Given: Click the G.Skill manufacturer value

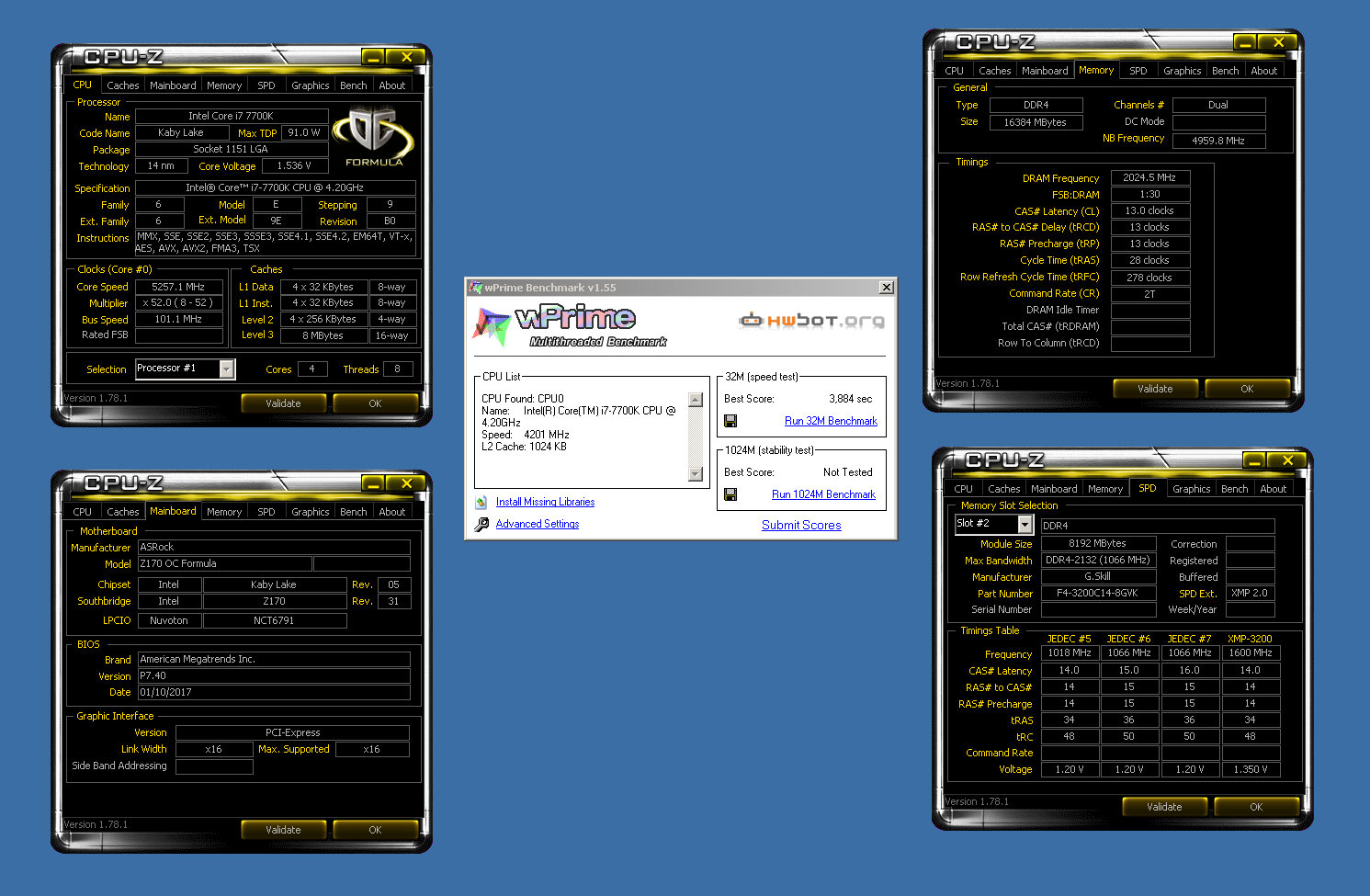Looking at the screenshot, I should click(x=1097, y=576).
